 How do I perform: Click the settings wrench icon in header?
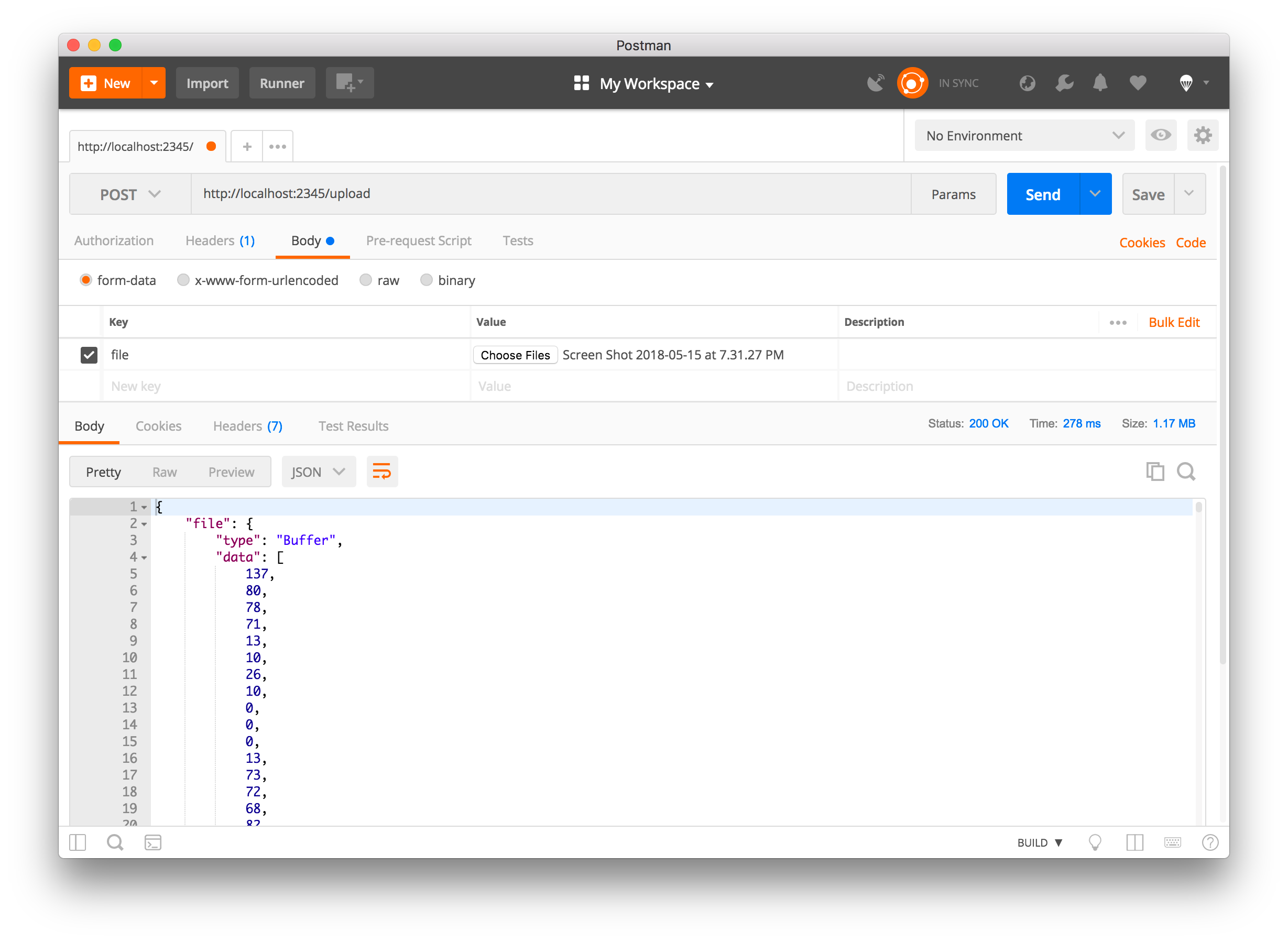tap(1064, 83)
